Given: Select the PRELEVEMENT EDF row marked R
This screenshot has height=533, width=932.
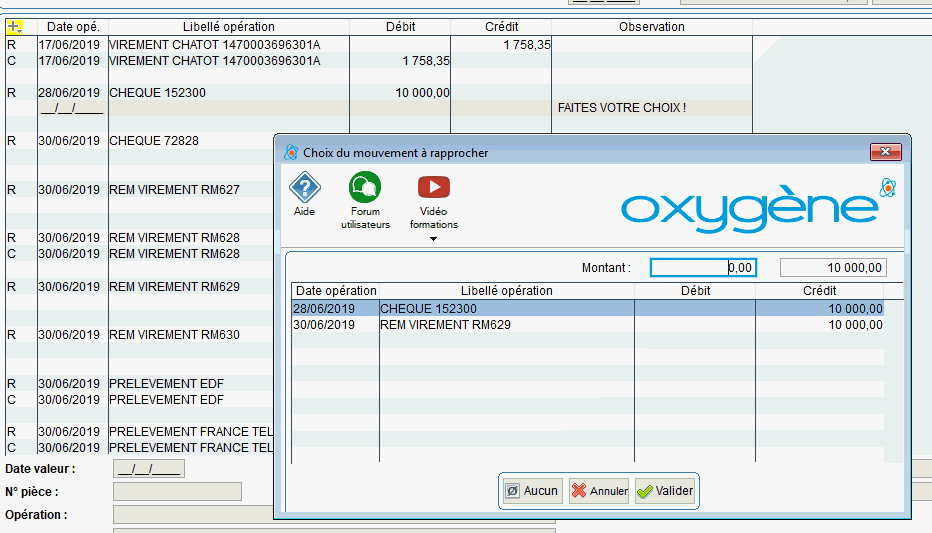Looking at the screenshot, I should [166, 383].
